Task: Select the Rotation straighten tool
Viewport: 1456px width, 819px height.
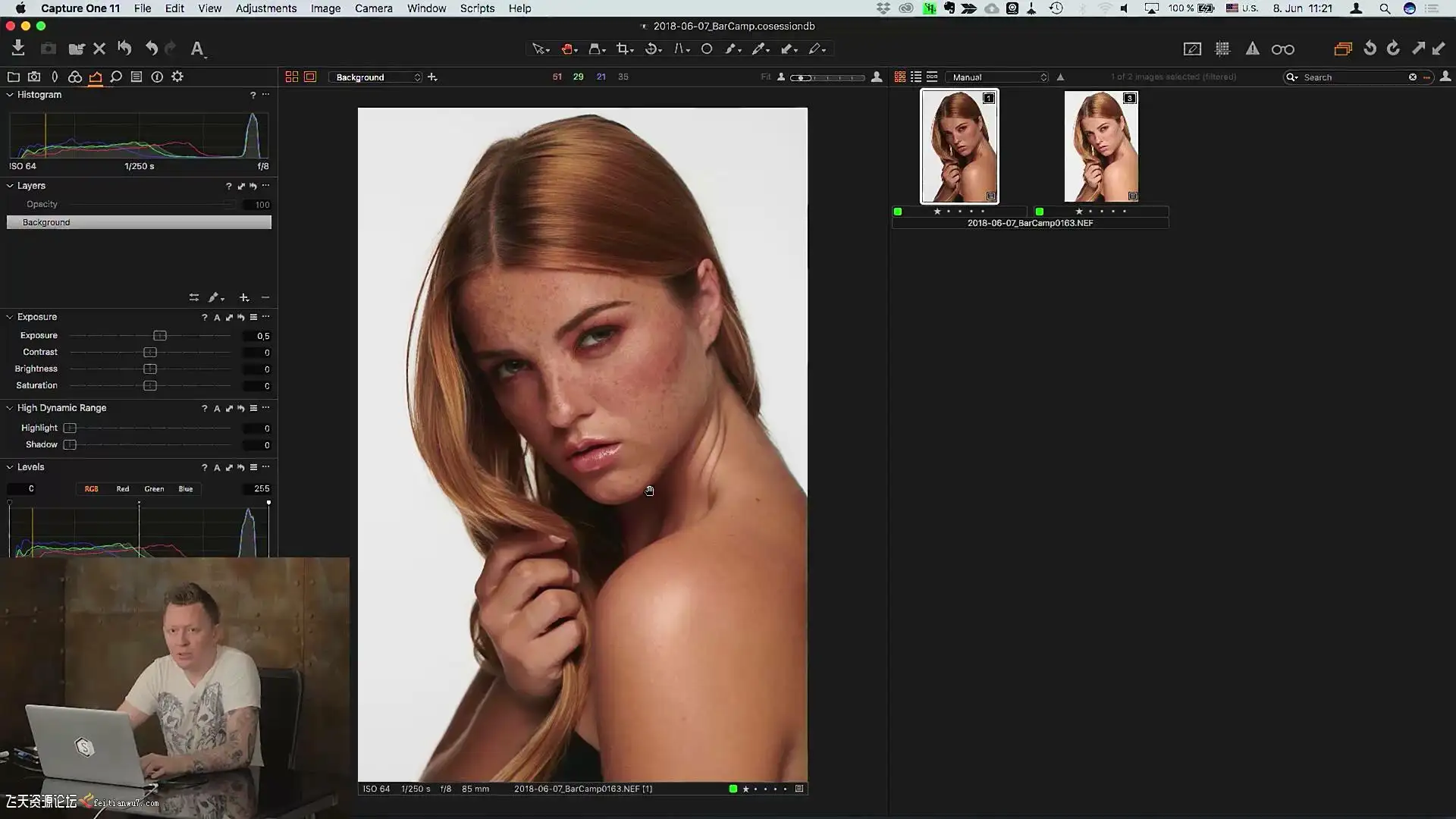Action: coord(651,49)
